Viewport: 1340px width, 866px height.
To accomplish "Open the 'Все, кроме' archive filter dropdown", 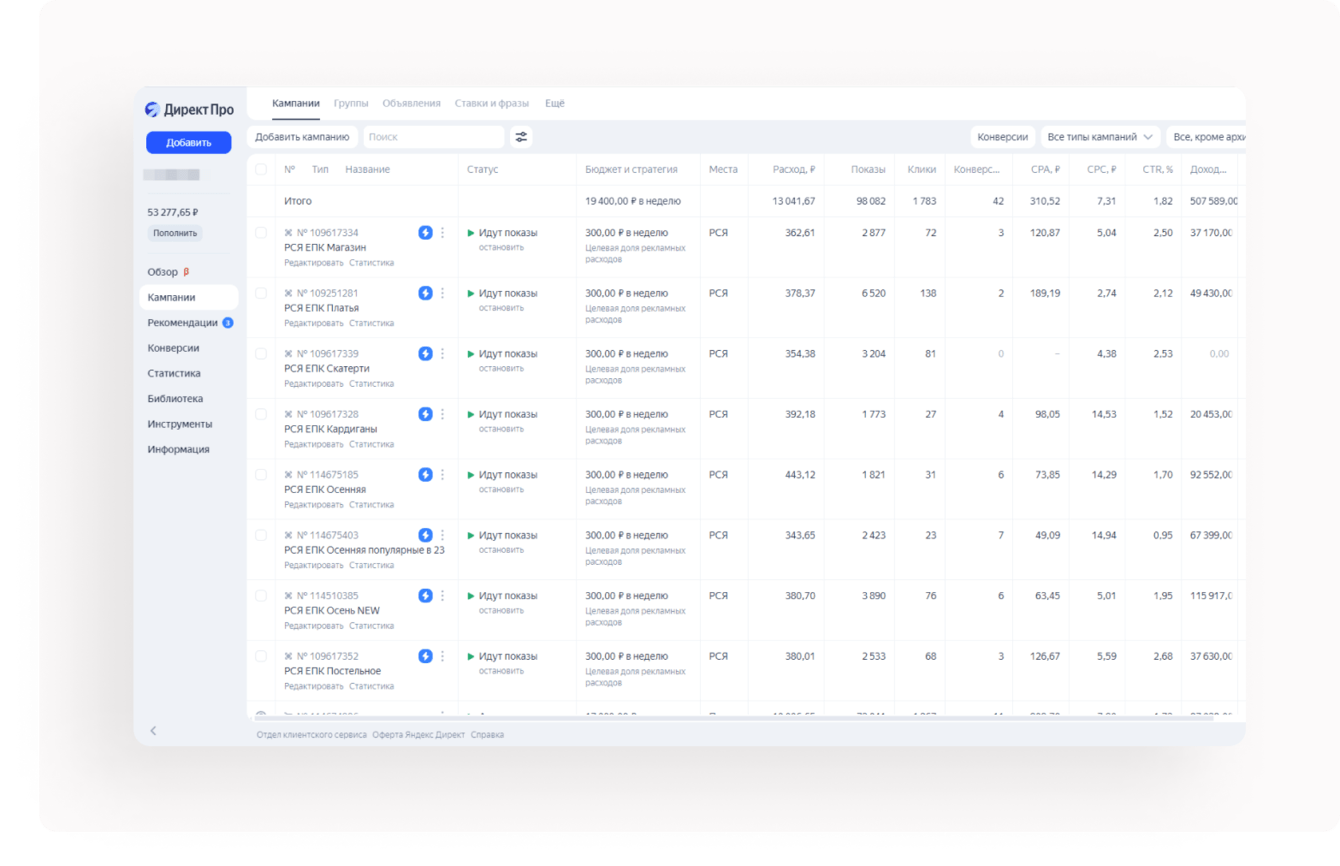I will point(1206,137).
